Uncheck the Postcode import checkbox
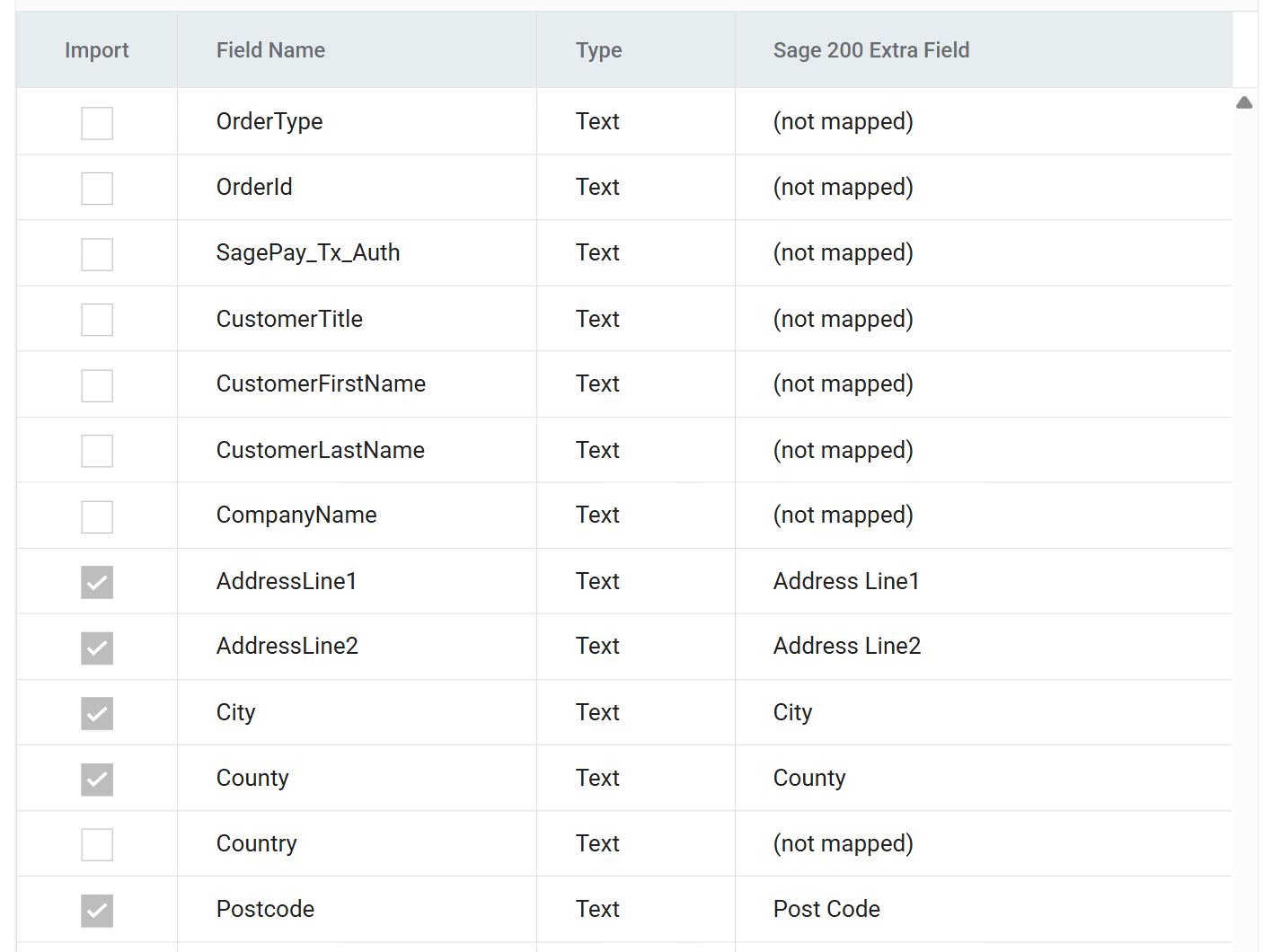1272x952 pixels. (97, 910)
